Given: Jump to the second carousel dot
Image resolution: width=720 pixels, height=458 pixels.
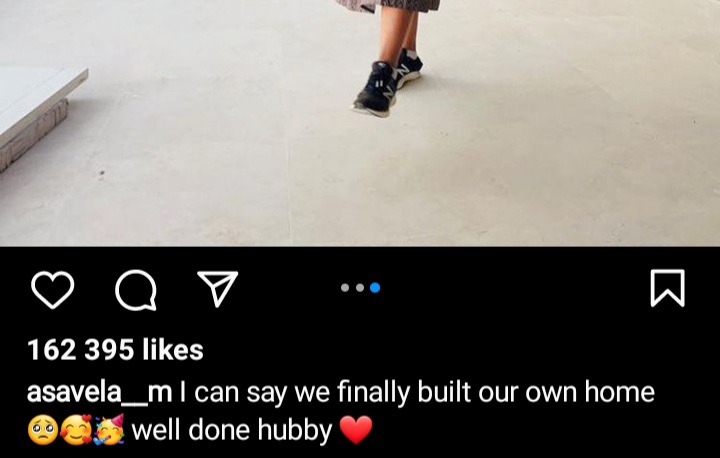Looking at the screenshot, I should point(360,288).
